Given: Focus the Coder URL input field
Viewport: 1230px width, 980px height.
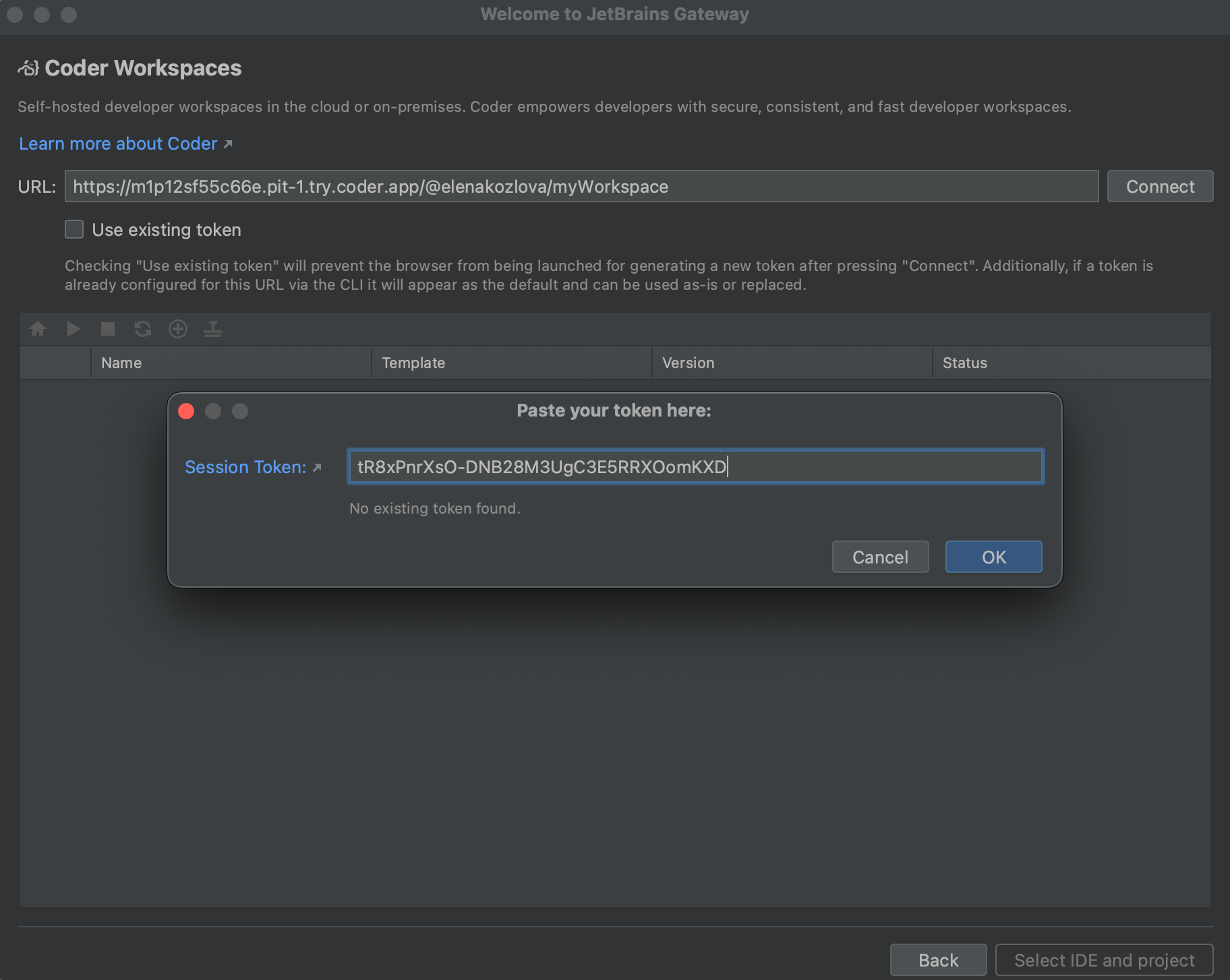Looking at the screenshot, I should point(581,187).
